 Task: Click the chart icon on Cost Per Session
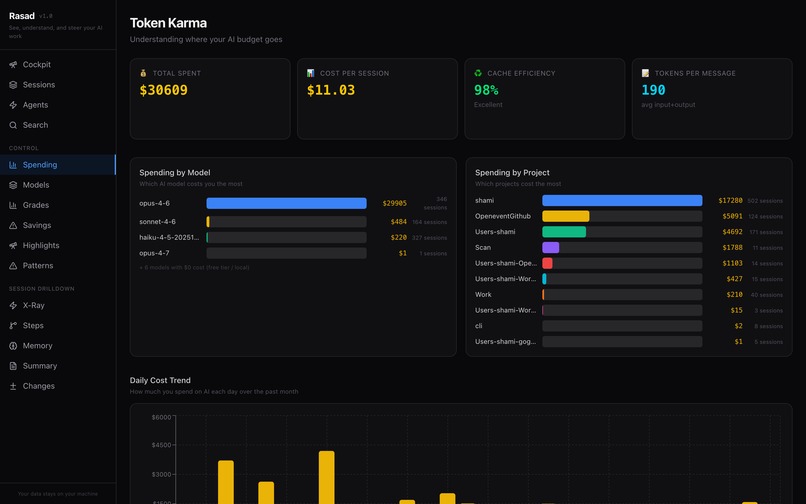coord(310,73)
